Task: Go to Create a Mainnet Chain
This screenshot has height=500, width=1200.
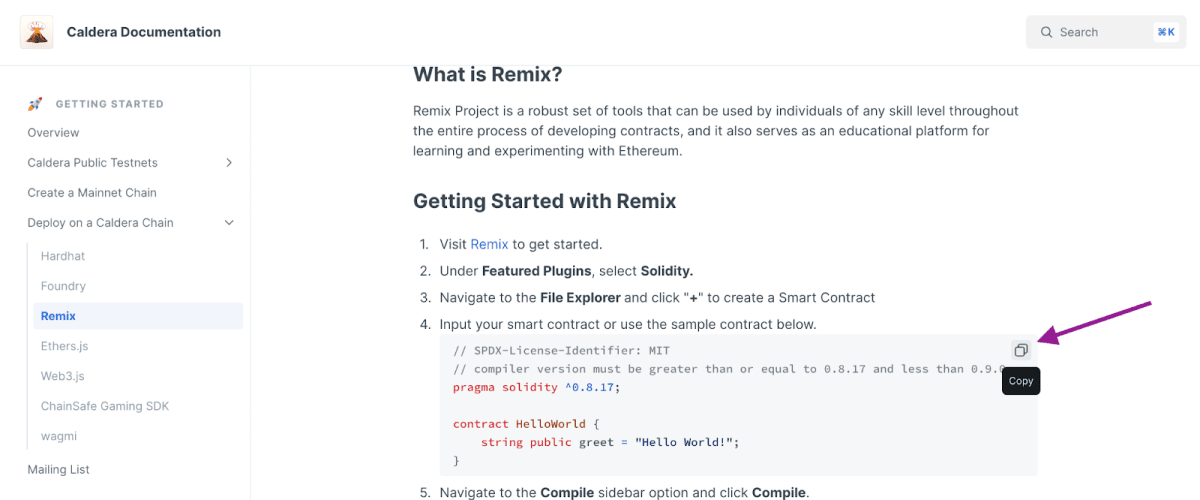Action: click(x=92, y=193)
